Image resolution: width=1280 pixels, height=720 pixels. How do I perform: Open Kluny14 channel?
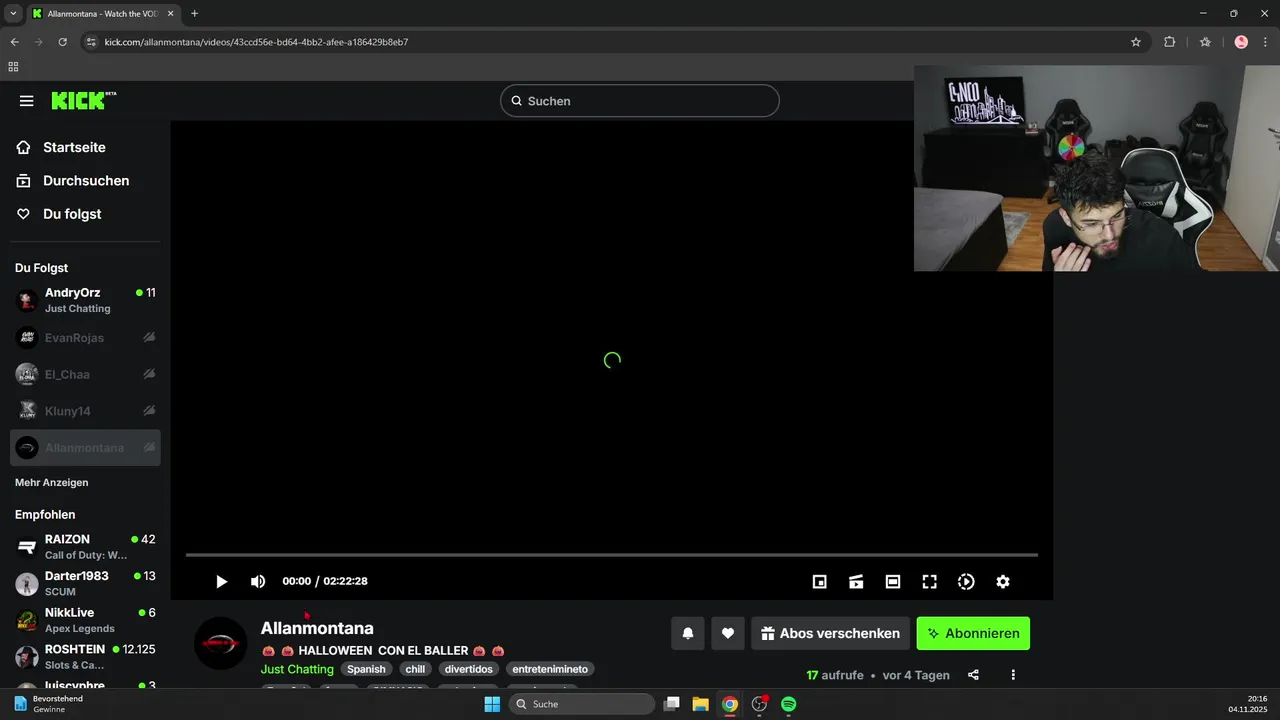(x=85, y=411)
